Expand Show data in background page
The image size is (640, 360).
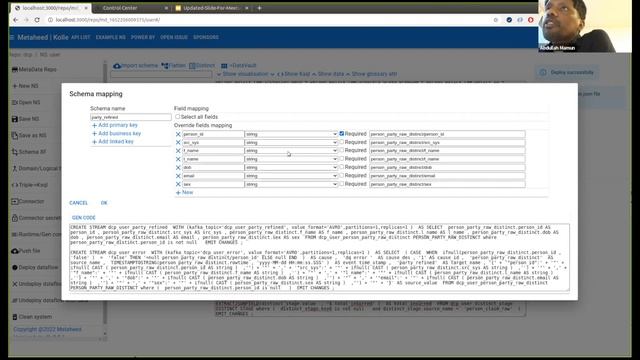pos(328,74)
